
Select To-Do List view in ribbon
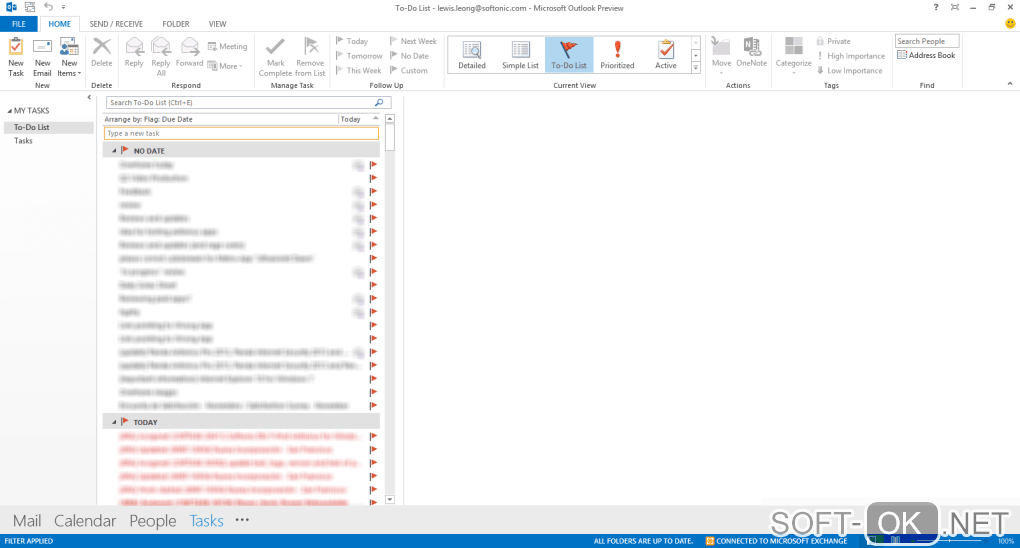coord(569,55)
